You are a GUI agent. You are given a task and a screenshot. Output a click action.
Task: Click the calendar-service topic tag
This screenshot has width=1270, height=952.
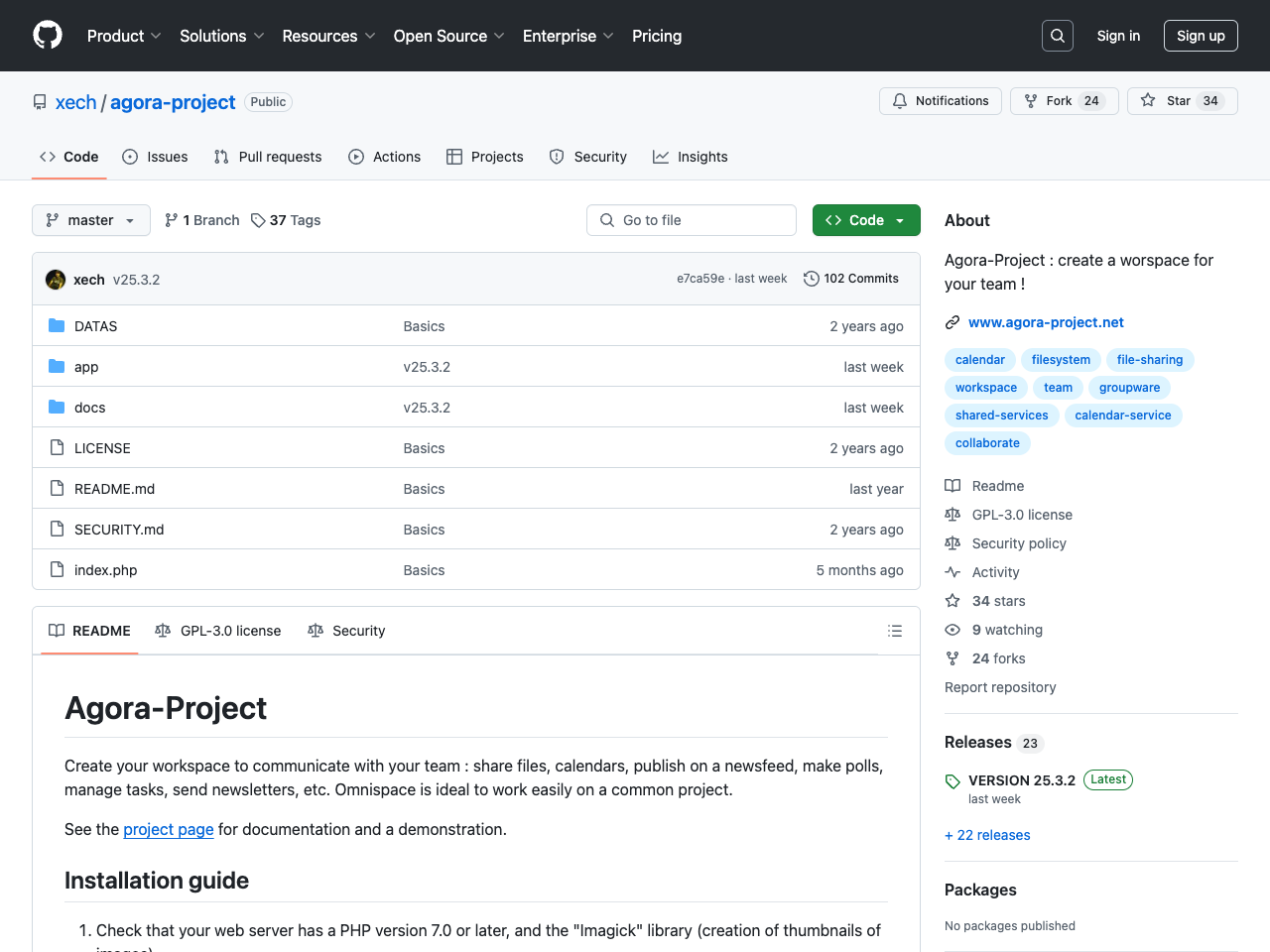click(x=1123, y=416)
